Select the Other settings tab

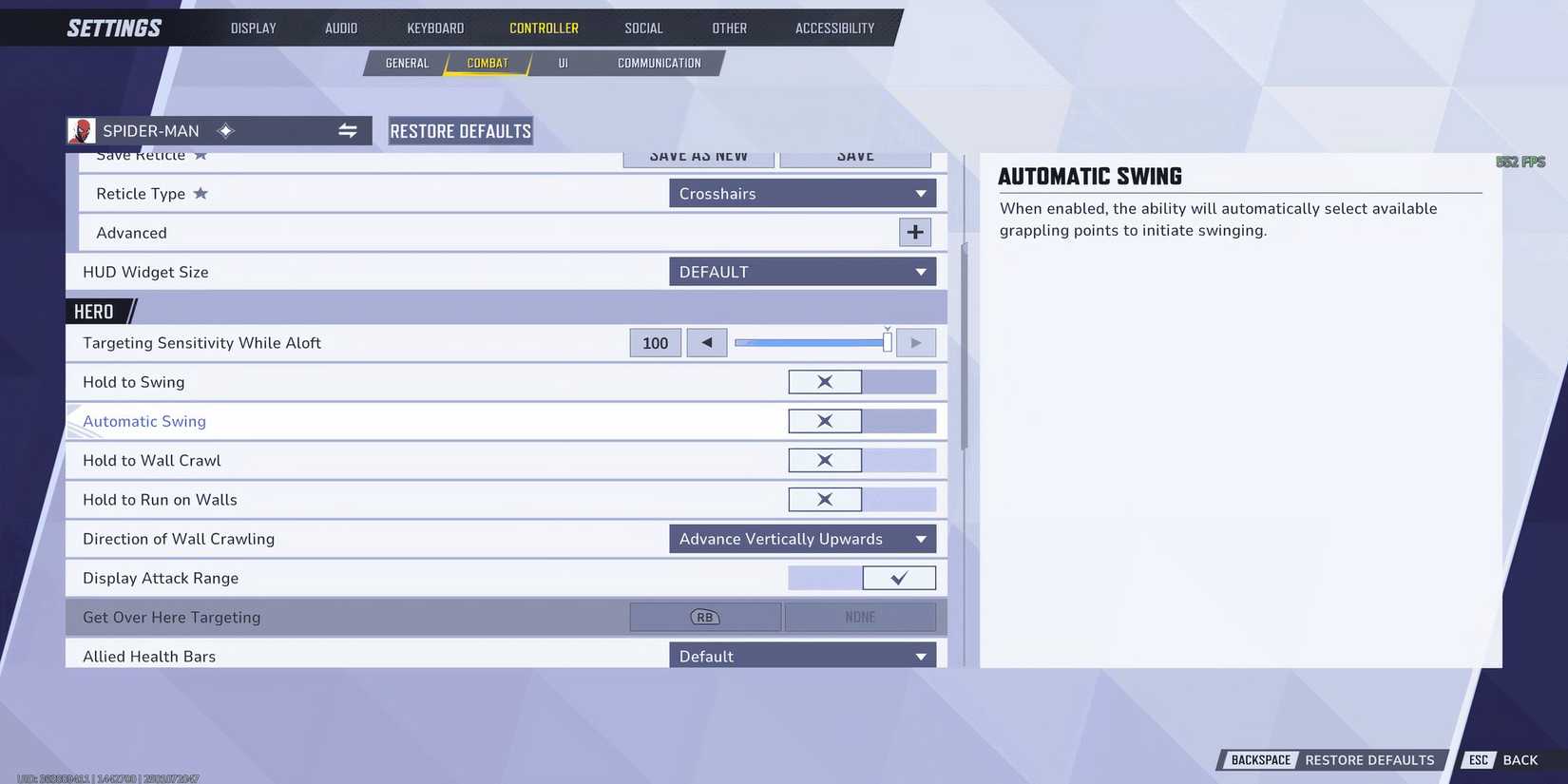tap(730, 29)
